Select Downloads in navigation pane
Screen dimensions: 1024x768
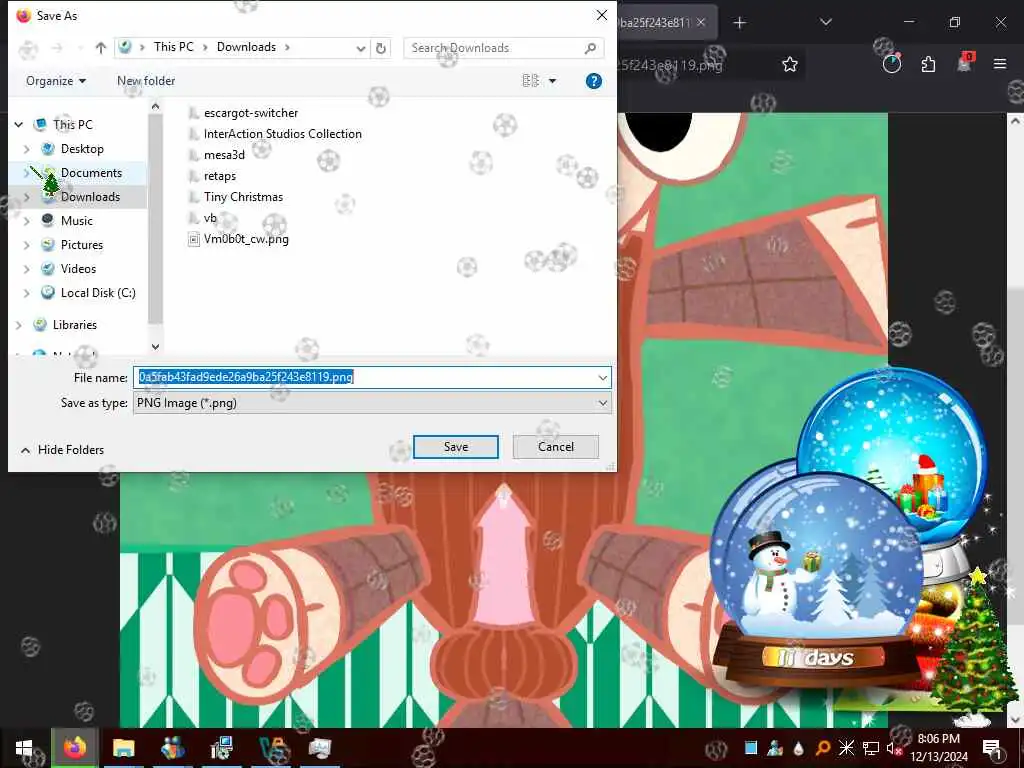click(x=90, y=197)
